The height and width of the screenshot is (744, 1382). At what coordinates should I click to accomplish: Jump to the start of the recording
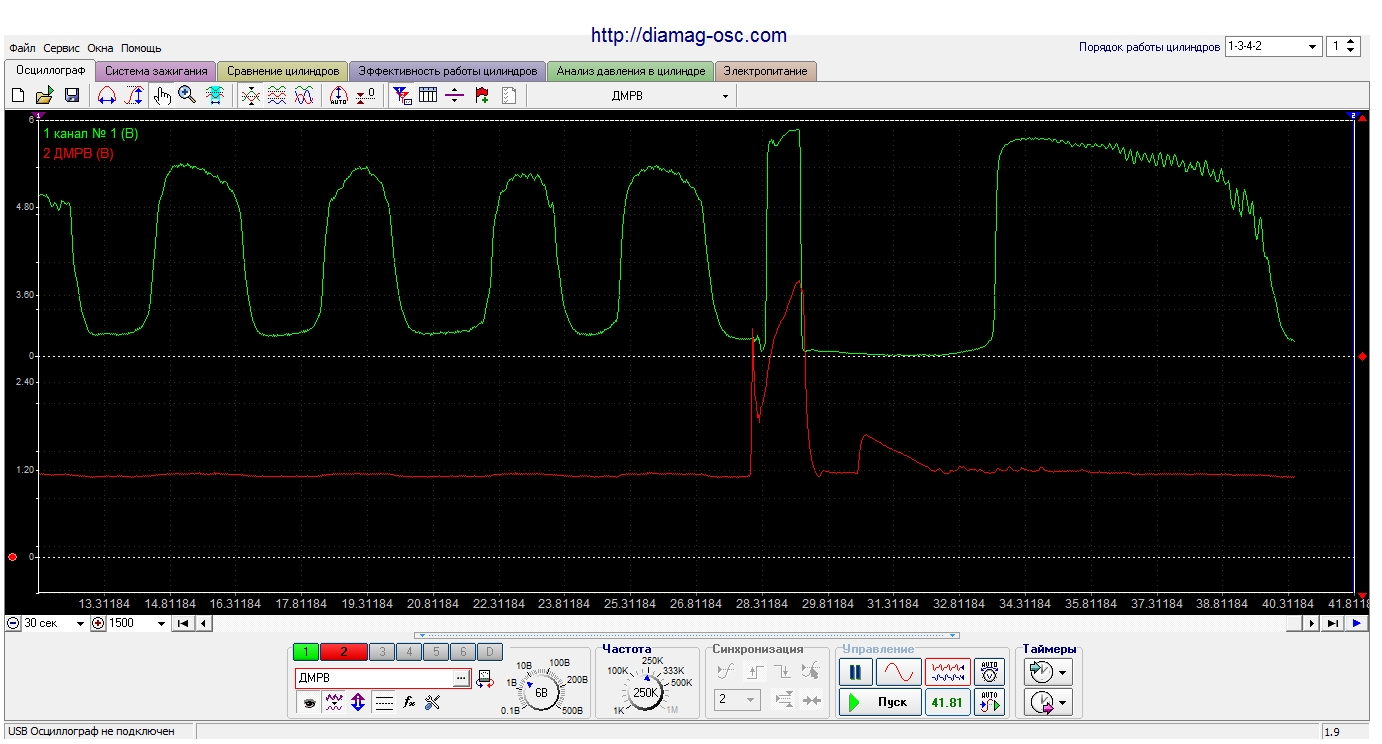click(183, 623)
